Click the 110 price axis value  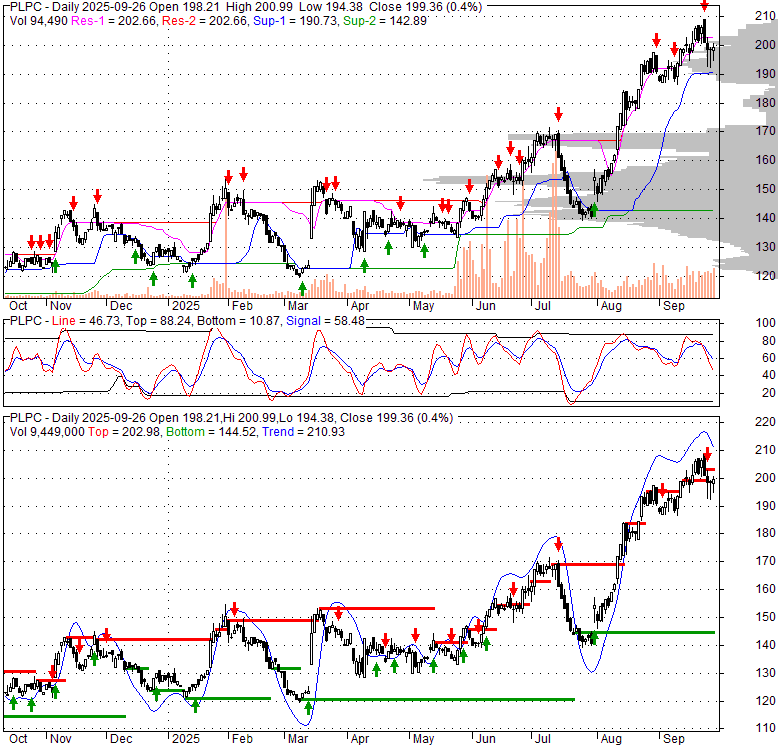click(x=765, y=728)
